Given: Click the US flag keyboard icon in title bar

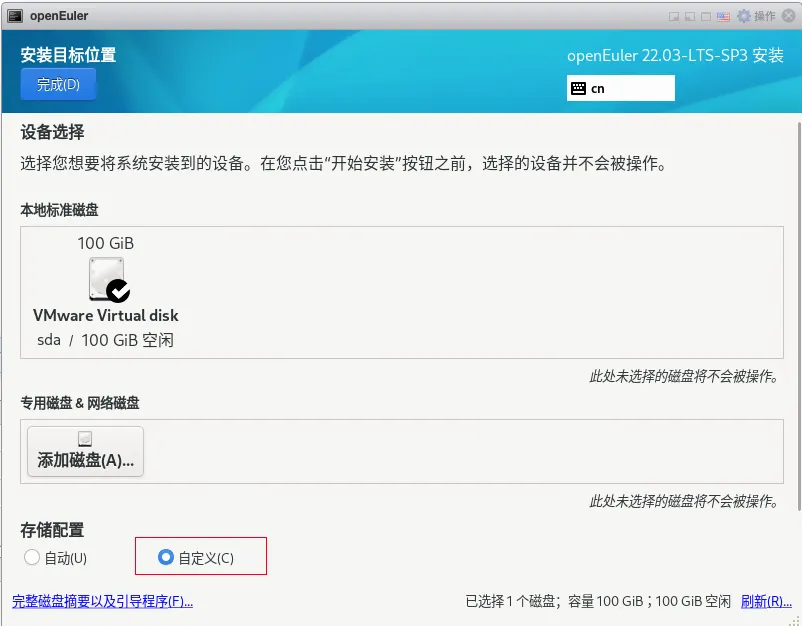Looking at the screenshot, I should (x=721, y=15).
